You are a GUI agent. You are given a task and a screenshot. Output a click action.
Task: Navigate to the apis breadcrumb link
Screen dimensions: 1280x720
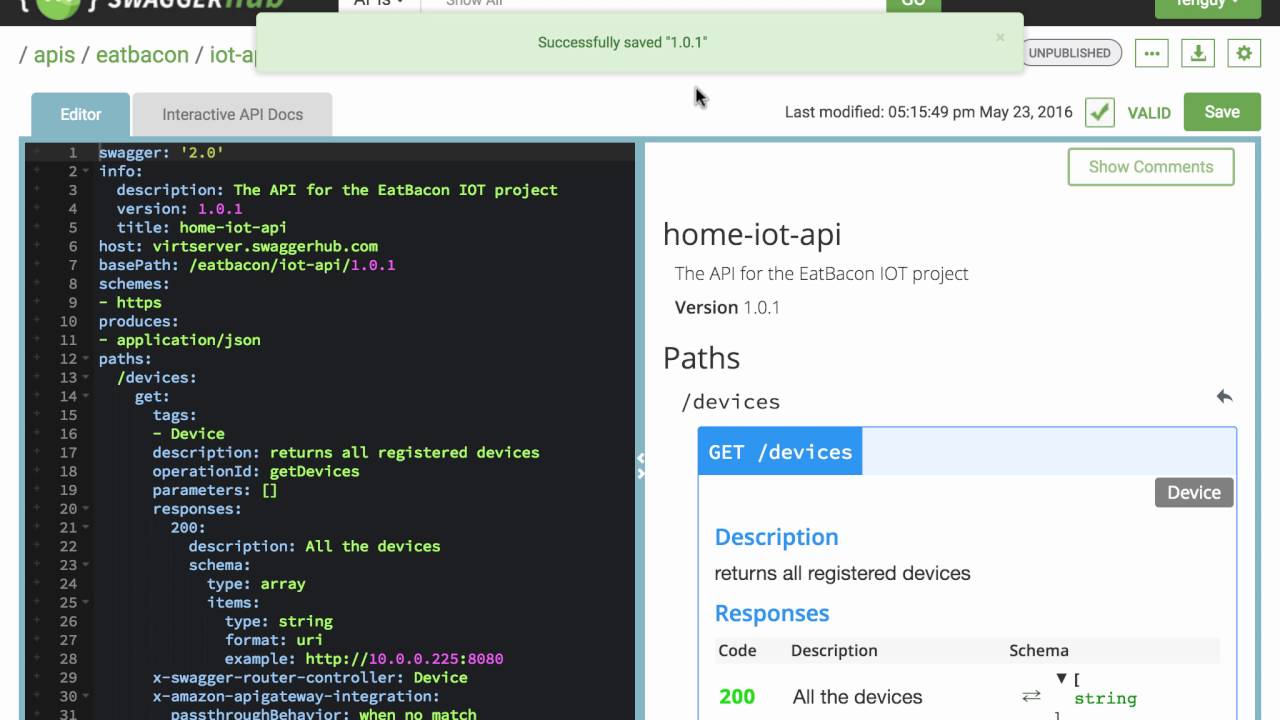pyautogui.click(x=54, y=55)
